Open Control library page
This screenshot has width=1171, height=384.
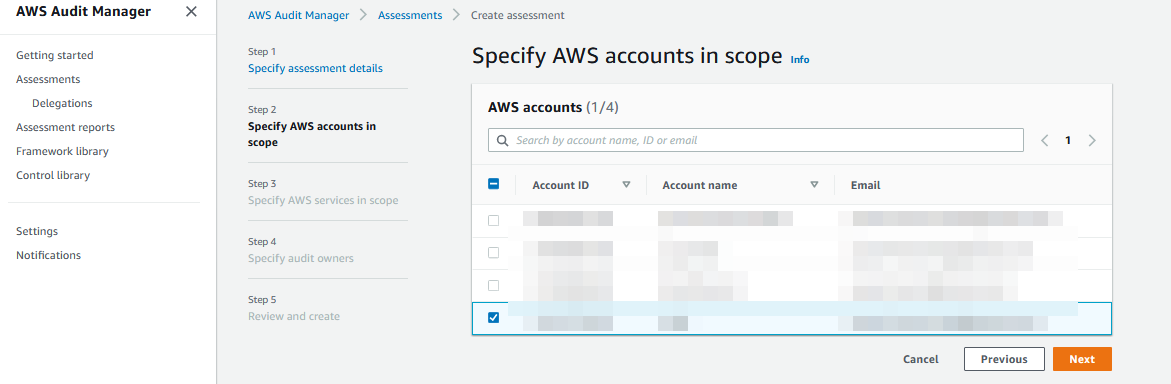[x=53, y=176]
